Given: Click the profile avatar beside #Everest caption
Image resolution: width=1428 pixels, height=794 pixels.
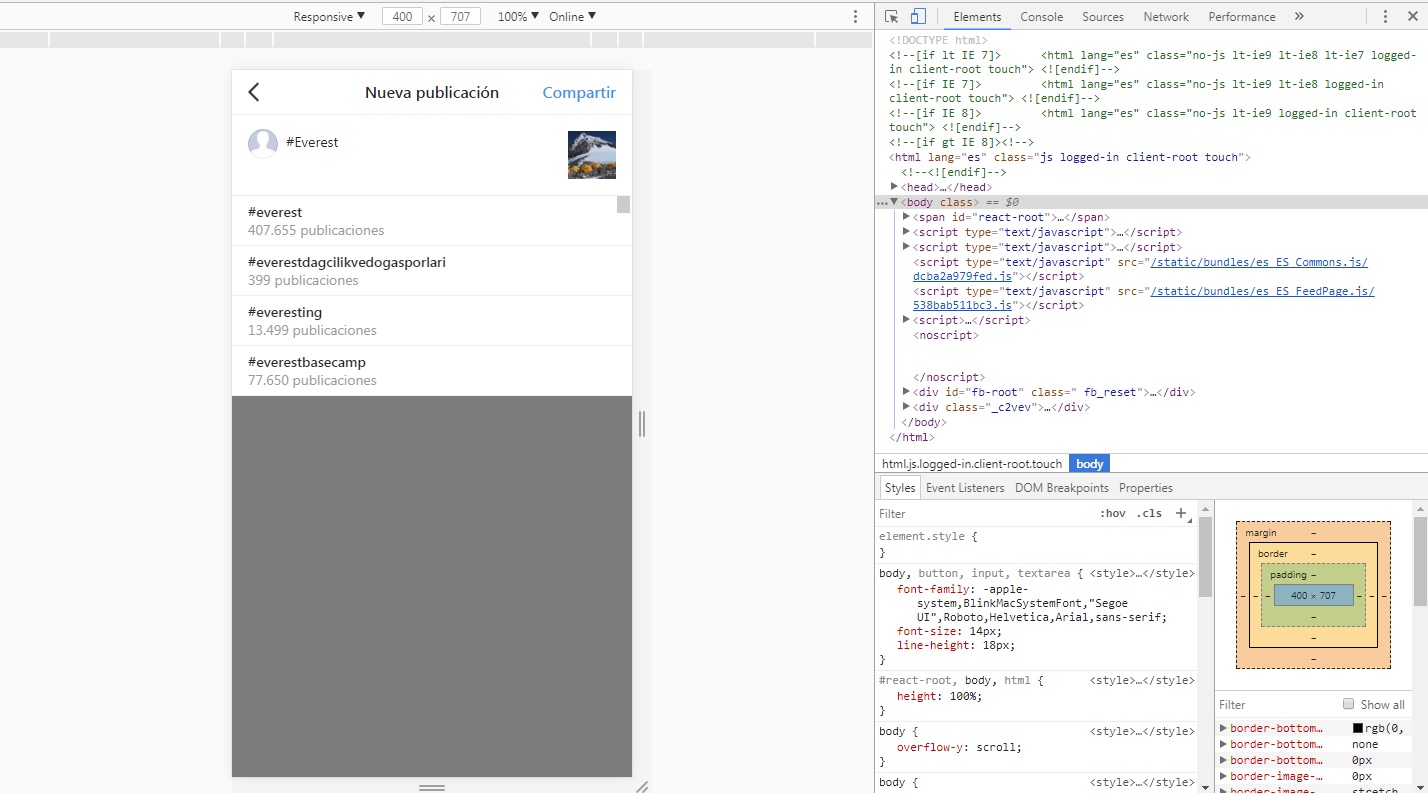Looking at the screenshot, I should (263, 143).
